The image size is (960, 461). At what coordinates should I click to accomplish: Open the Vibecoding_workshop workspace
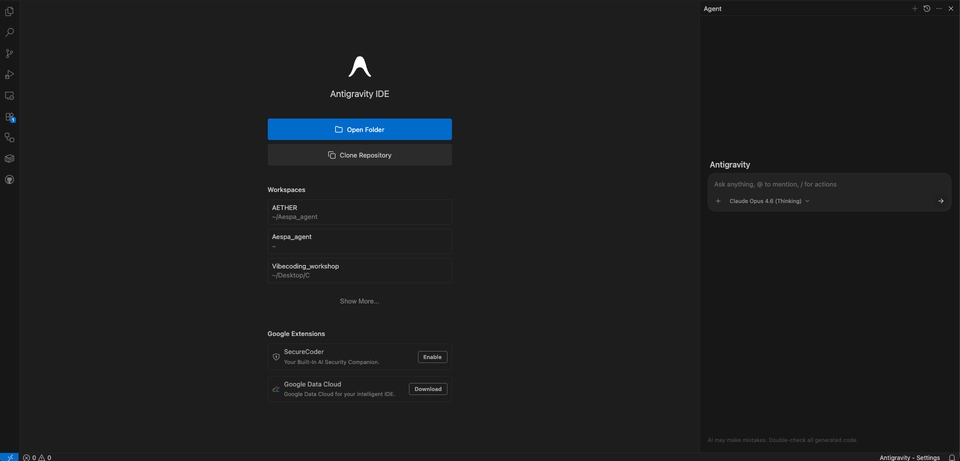[359, 271]
